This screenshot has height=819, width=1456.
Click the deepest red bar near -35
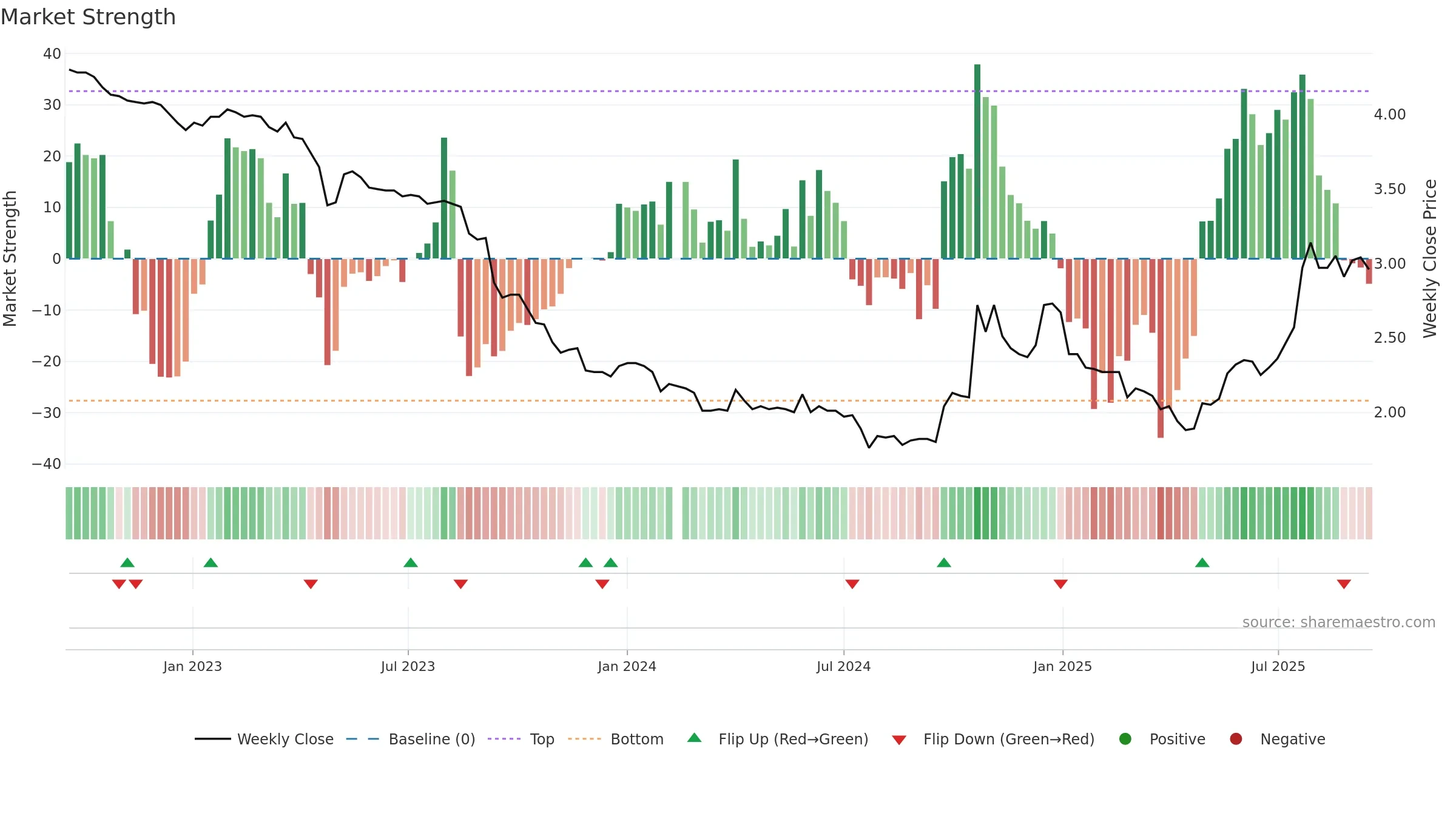(x=1161, y=348)
